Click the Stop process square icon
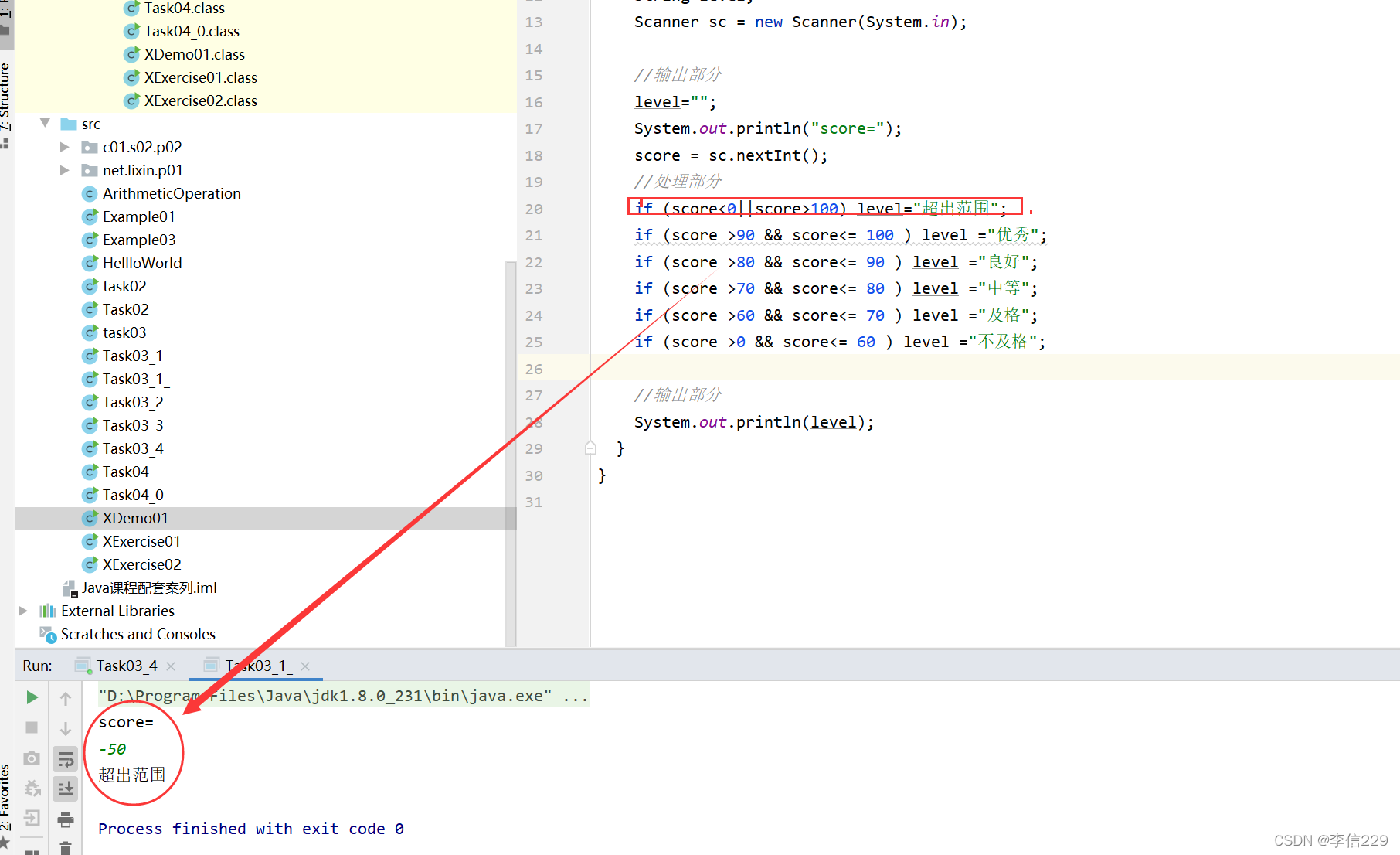 (x=32, y=727)
